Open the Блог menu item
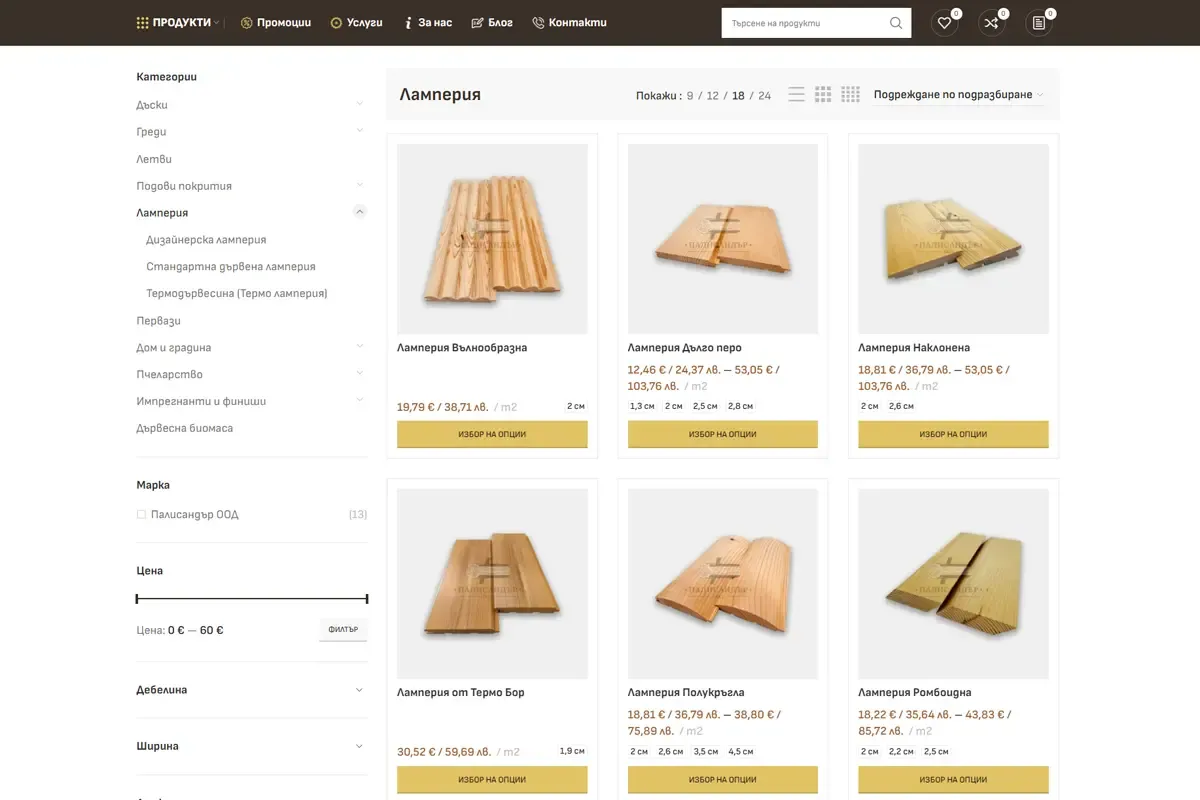Viewport: 1200px width, 800px height. coord(492,23)
